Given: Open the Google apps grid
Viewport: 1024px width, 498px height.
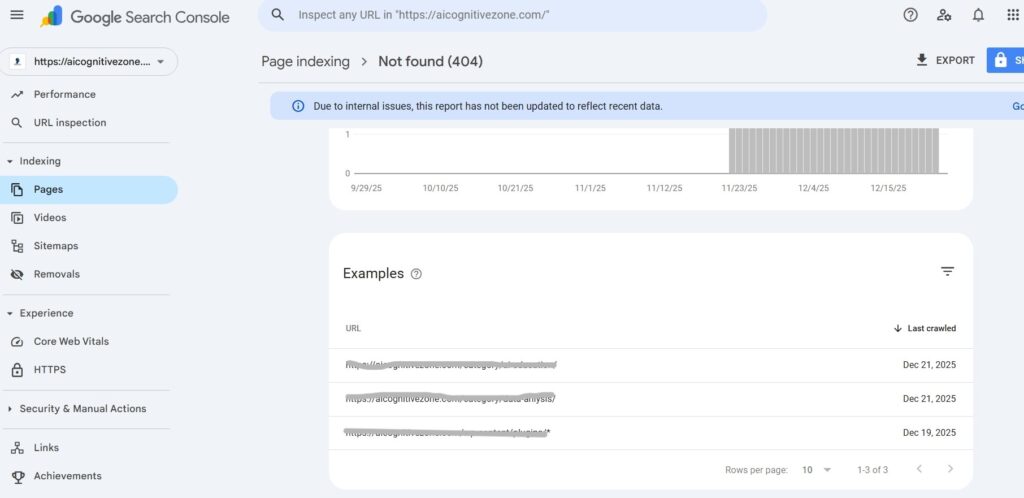Looking at the screenshot, I should 1012,15.
